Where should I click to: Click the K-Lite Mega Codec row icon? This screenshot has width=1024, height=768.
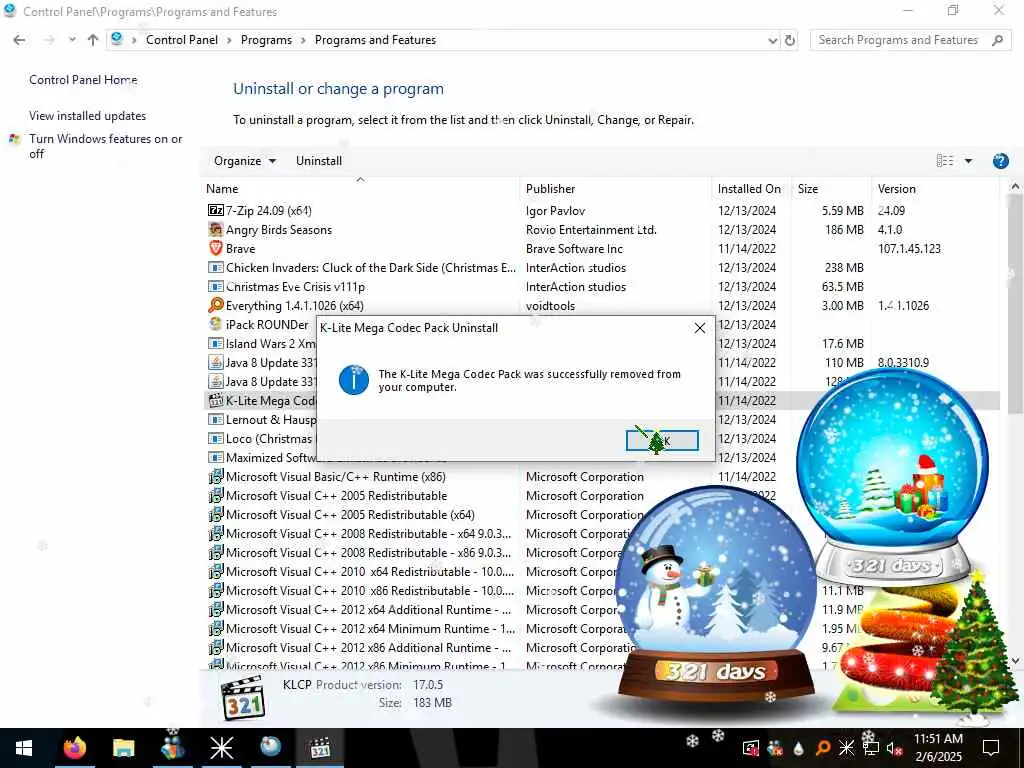[216, 400]
